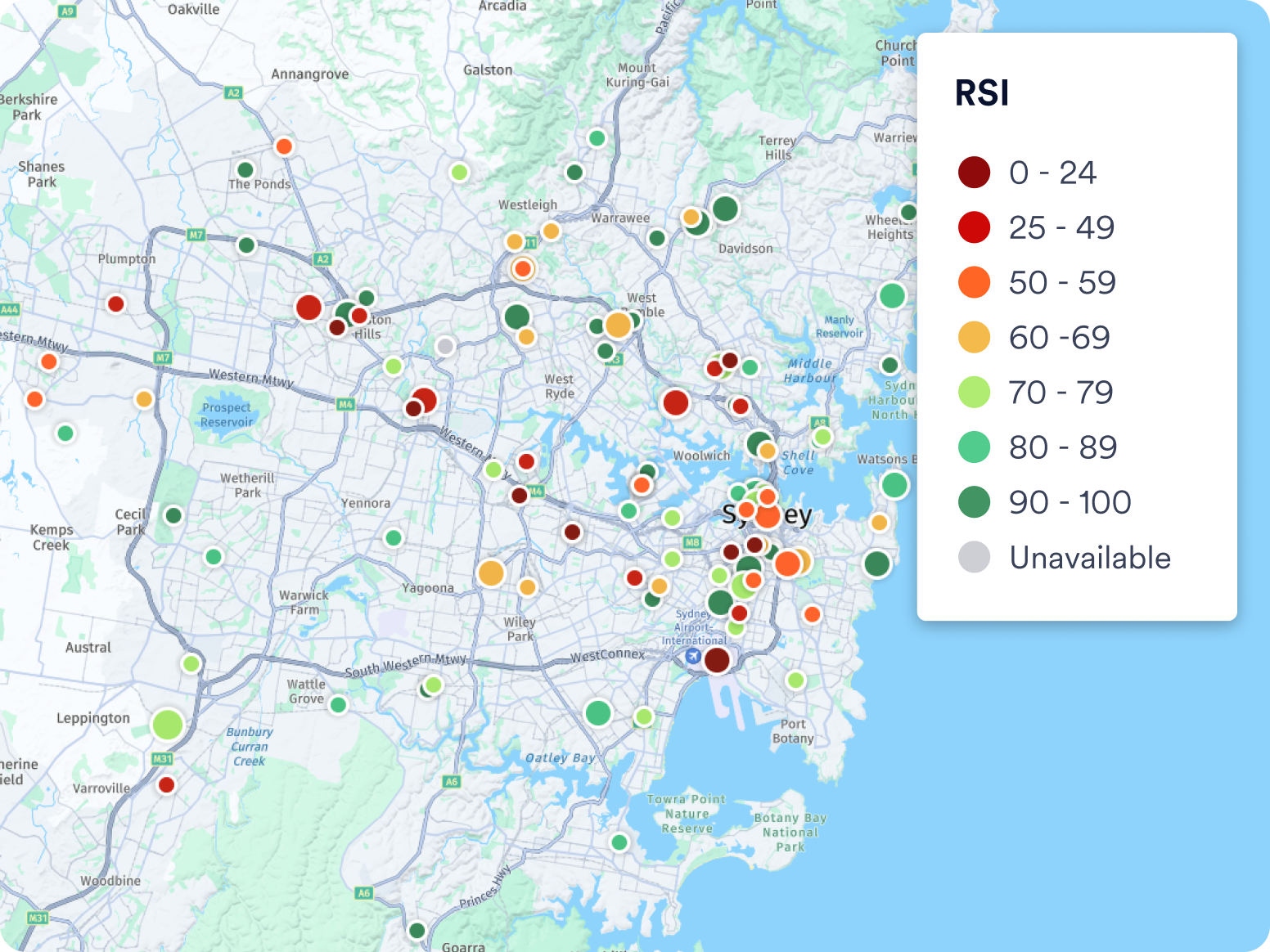Image resolution: width=1270 pixels, height=952 pixels.
Task: Click the large light green marker near Leppington
Action: 168,725
